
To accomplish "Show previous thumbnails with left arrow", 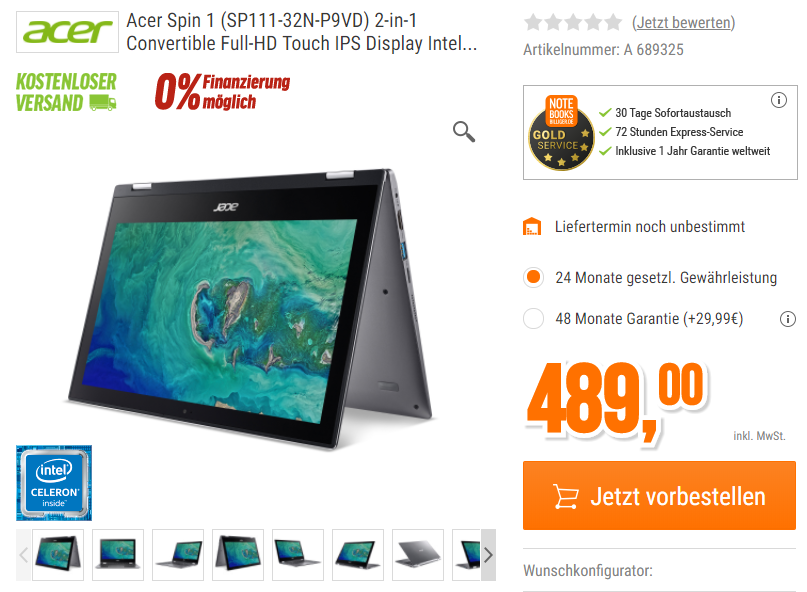I will pyautogui.click(x=24, y=555).
